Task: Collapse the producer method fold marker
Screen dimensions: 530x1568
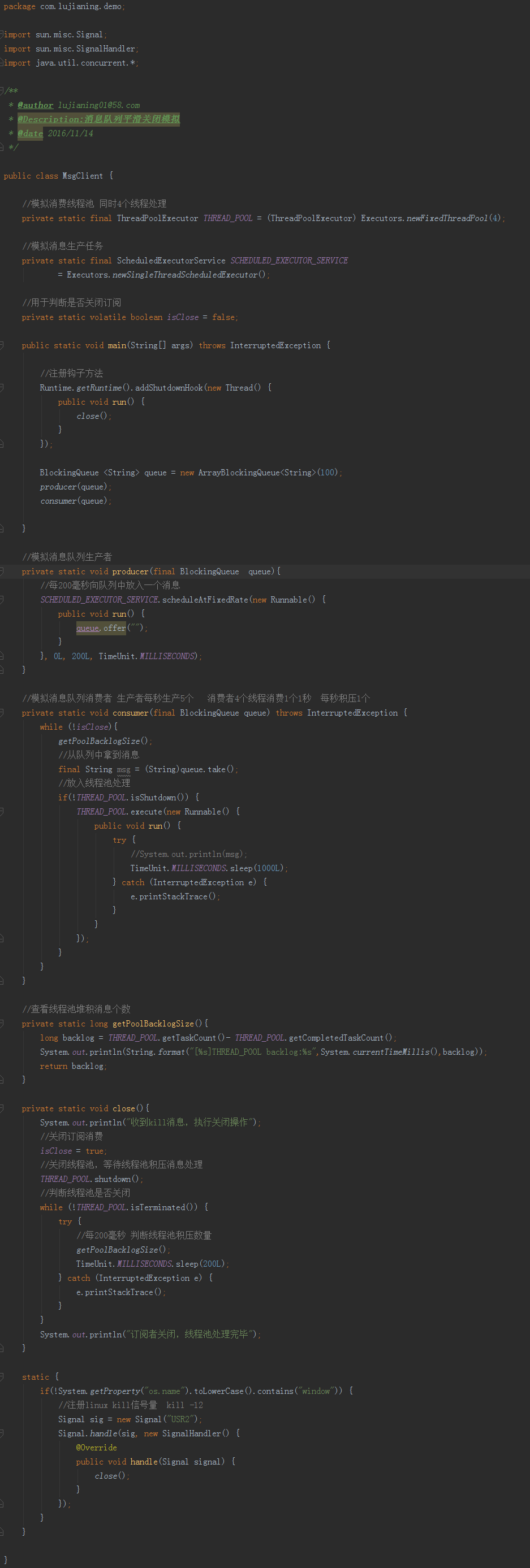Action: [x=2, y=571]
